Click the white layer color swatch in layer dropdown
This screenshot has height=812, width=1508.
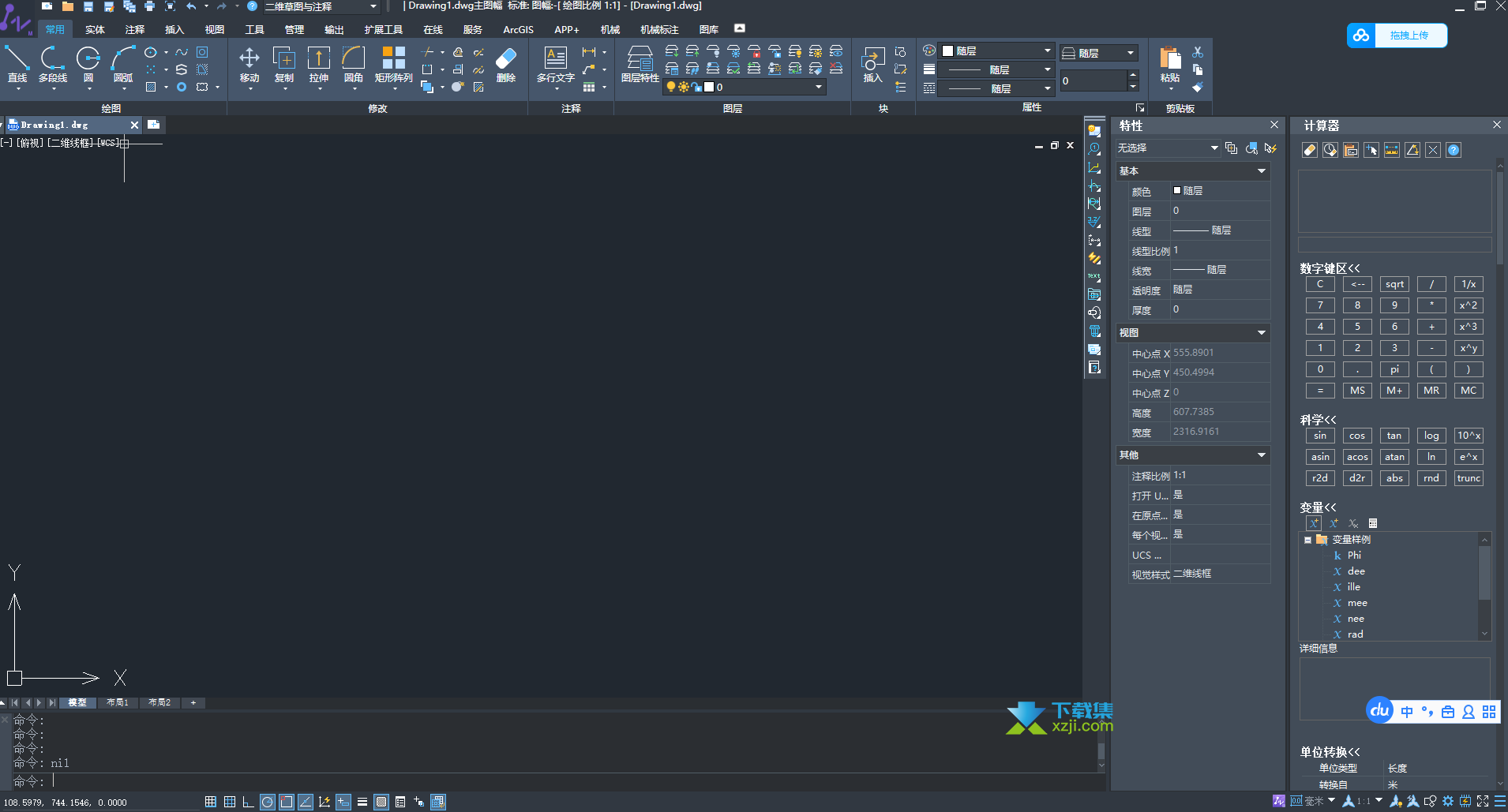[709, 87]
